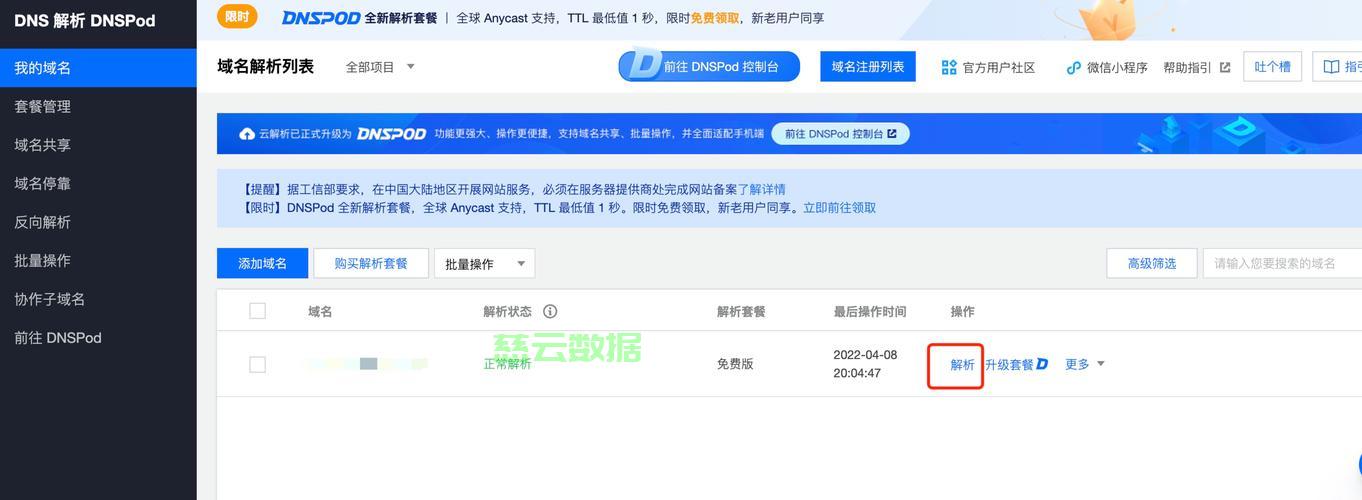Click the 解析状态 info icon
Viewport: 1362px width, 500px height.
click(x=549, y=311)
